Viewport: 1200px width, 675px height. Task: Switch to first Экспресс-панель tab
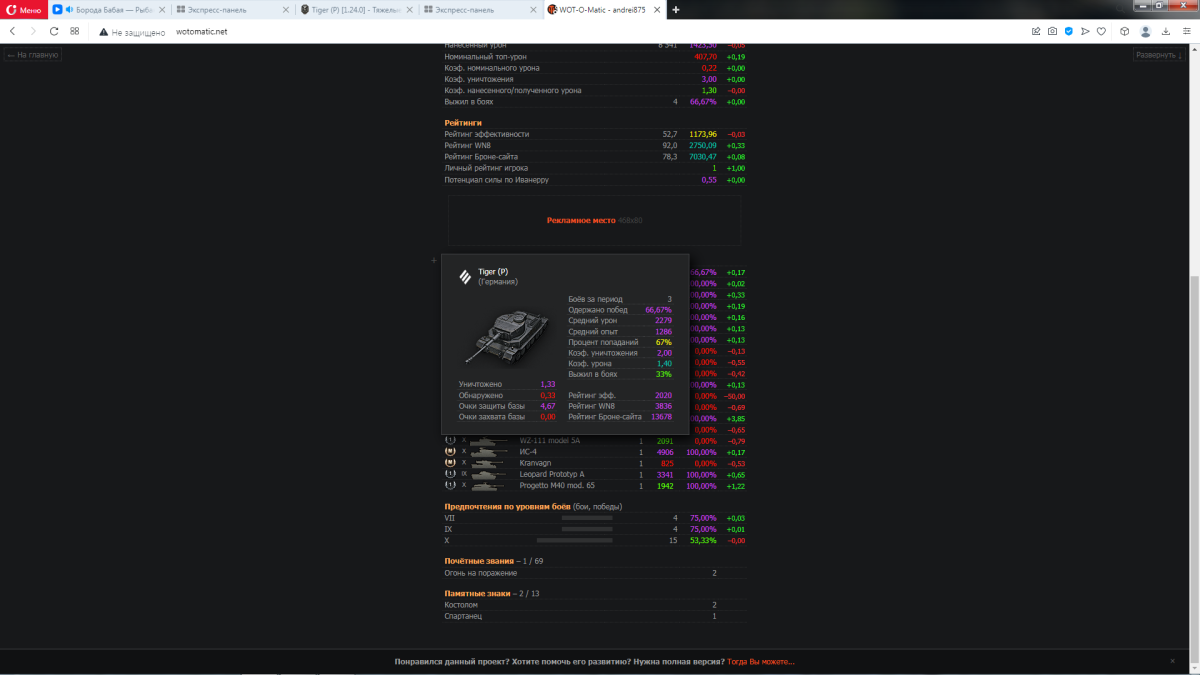click(234, 9)
